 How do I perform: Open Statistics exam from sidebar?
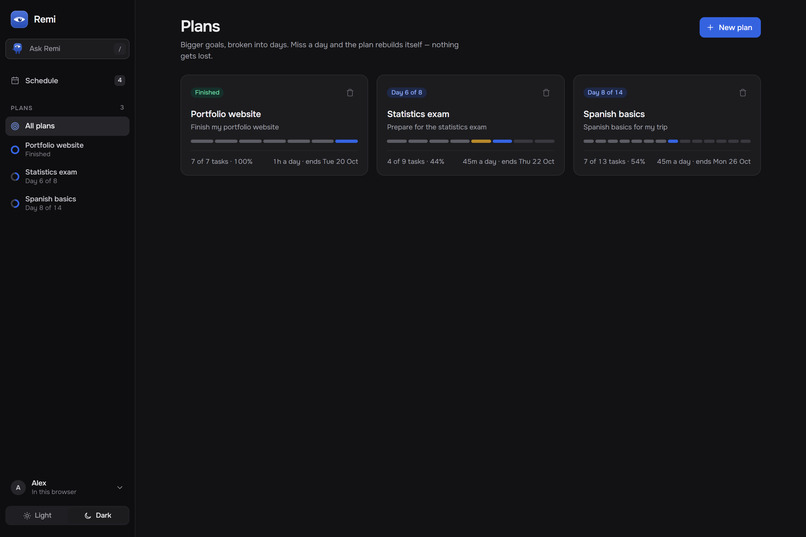(67, 176)
